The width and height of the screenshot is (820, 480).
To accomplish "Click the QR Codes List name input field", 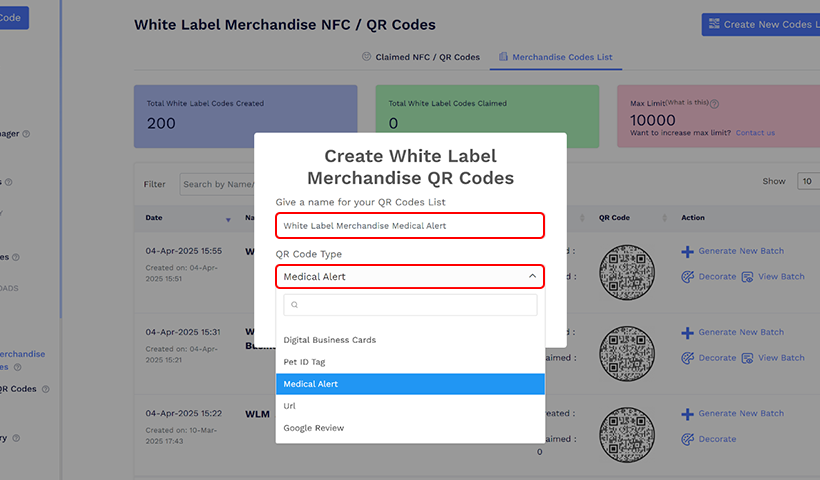I will [x=410, y=226].
